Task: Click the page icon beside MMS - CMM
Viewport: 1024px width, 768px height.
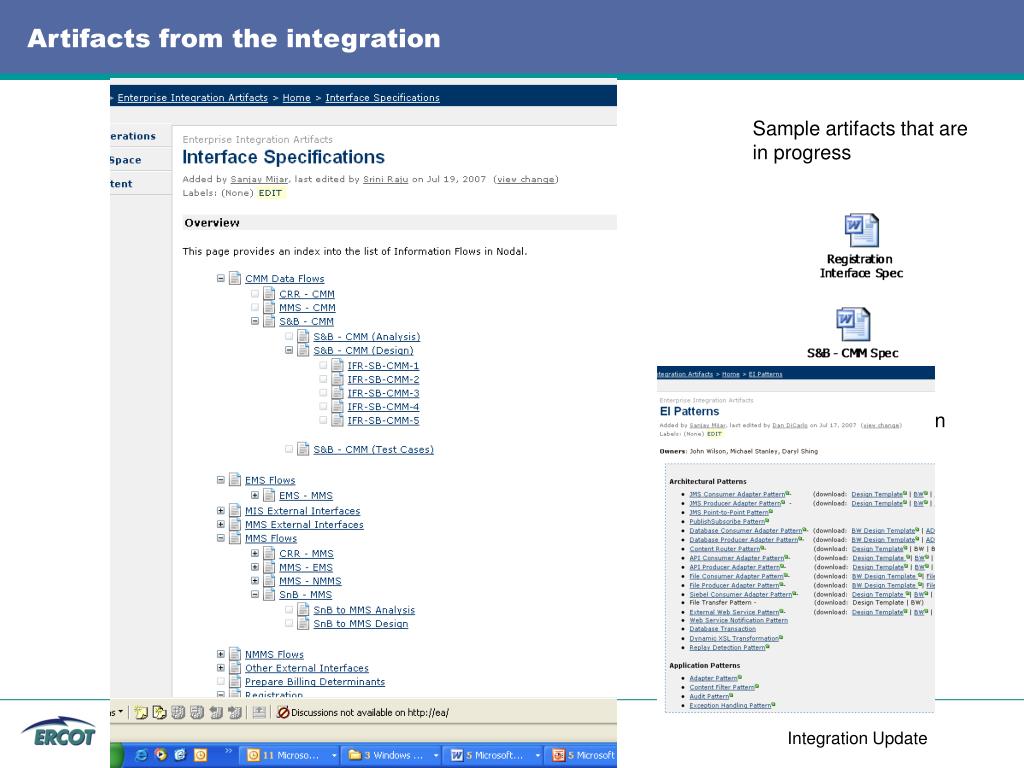Action: coord(269,308)
